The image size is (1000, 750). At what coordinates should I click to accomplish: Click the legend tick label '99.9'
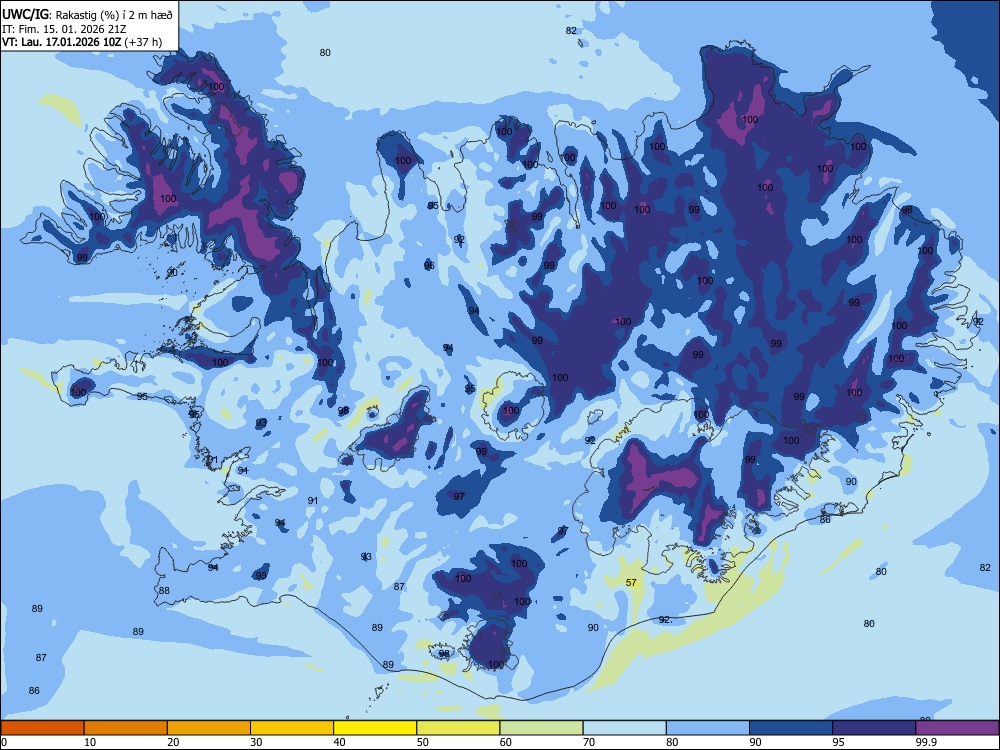[x=925, y=742]
